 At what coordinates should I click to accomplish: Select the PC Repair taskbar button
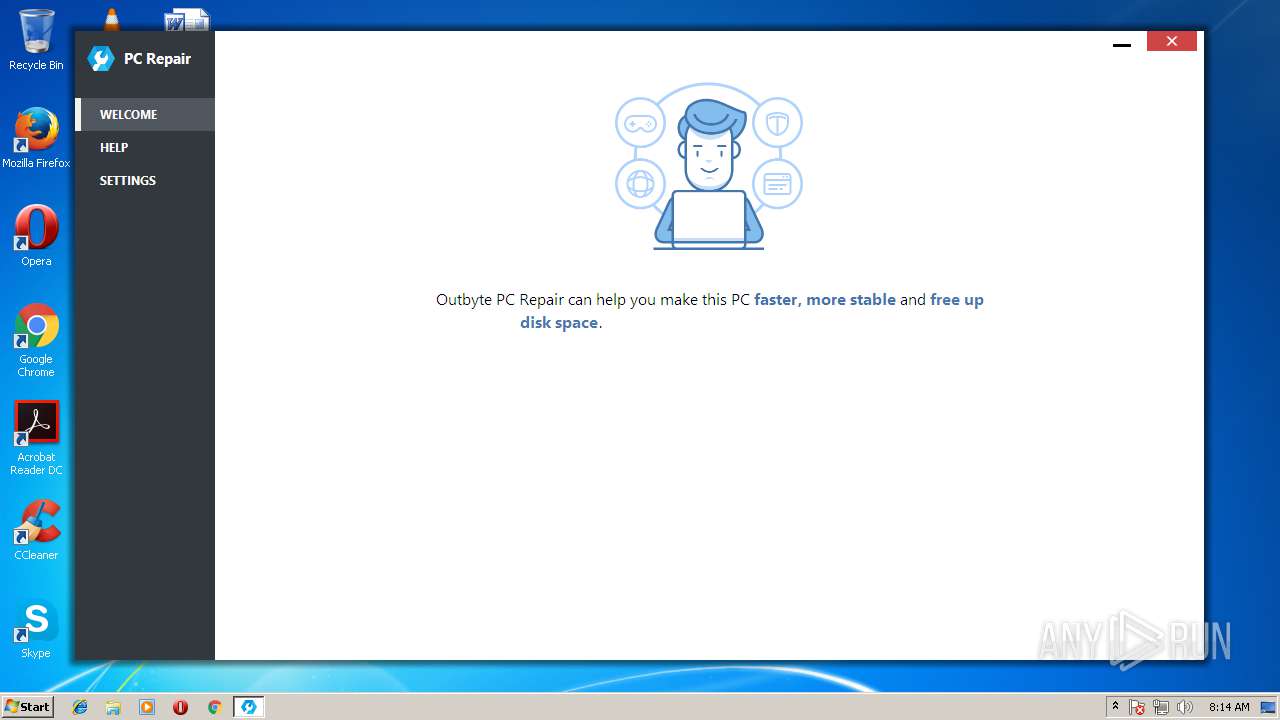[248, 707]
